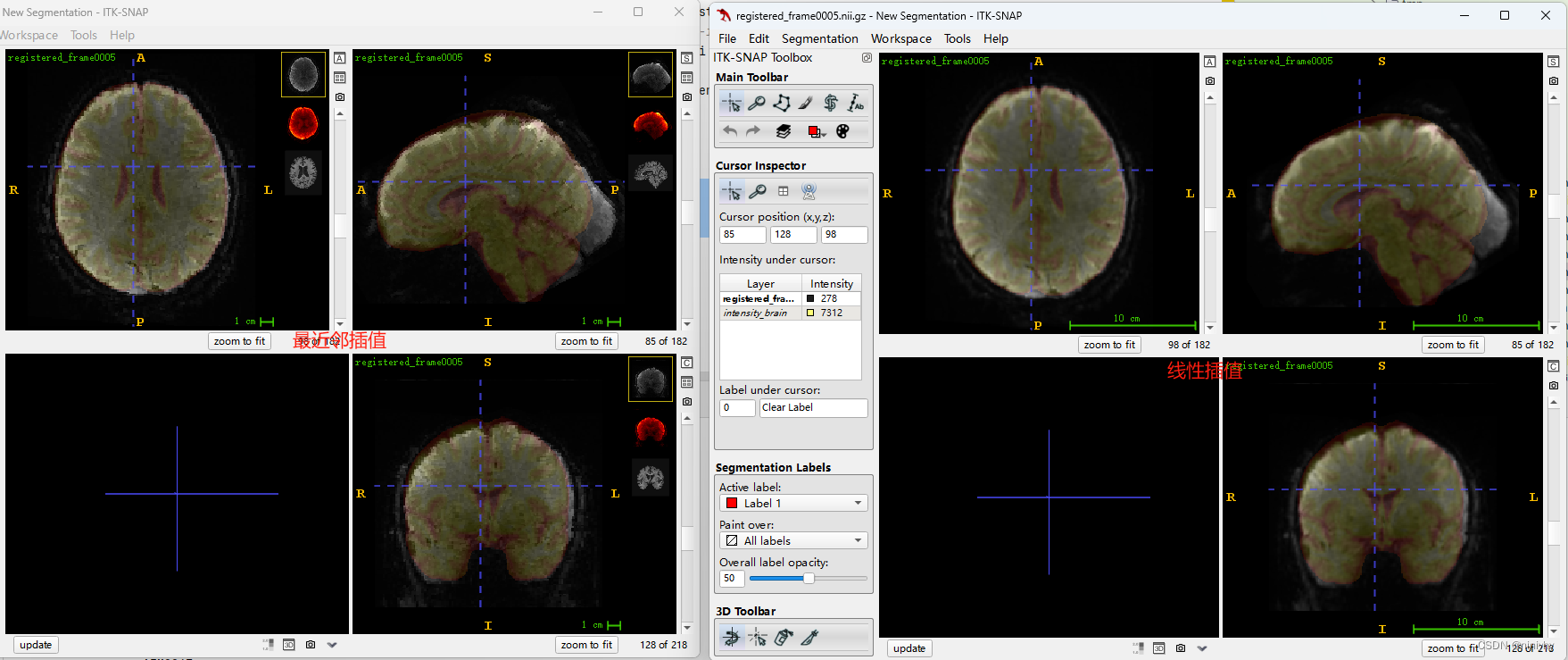1568x660 pixels.
Task: Open Workspace menu in right window
Action: pos(900,38)
